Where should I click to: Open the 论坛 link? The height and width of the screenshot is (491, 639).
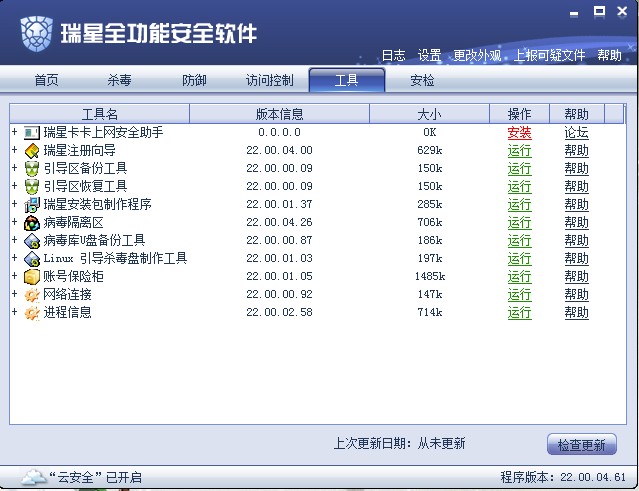[577, 132]
